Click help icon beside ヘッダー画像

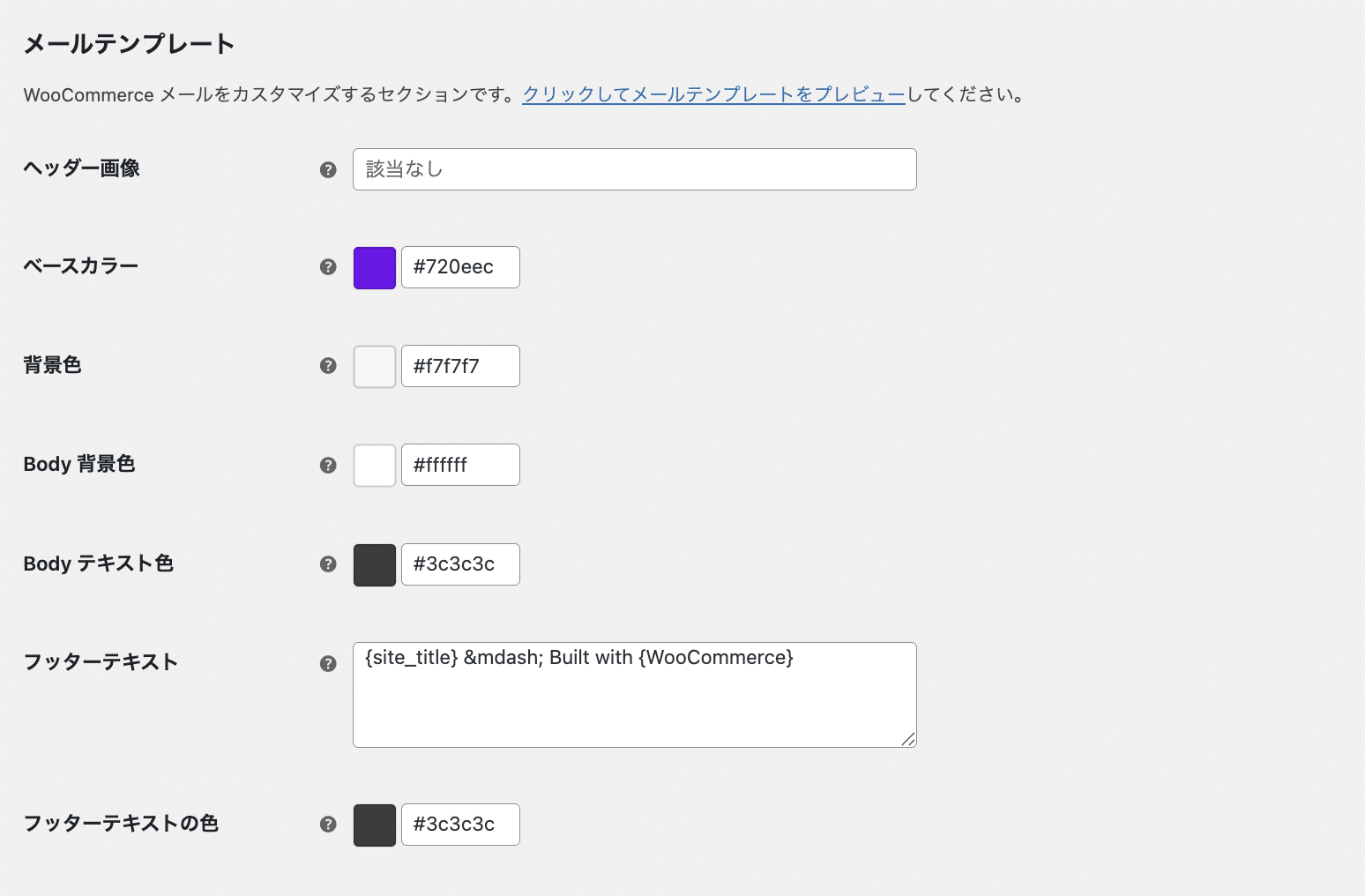pos(328,169)
